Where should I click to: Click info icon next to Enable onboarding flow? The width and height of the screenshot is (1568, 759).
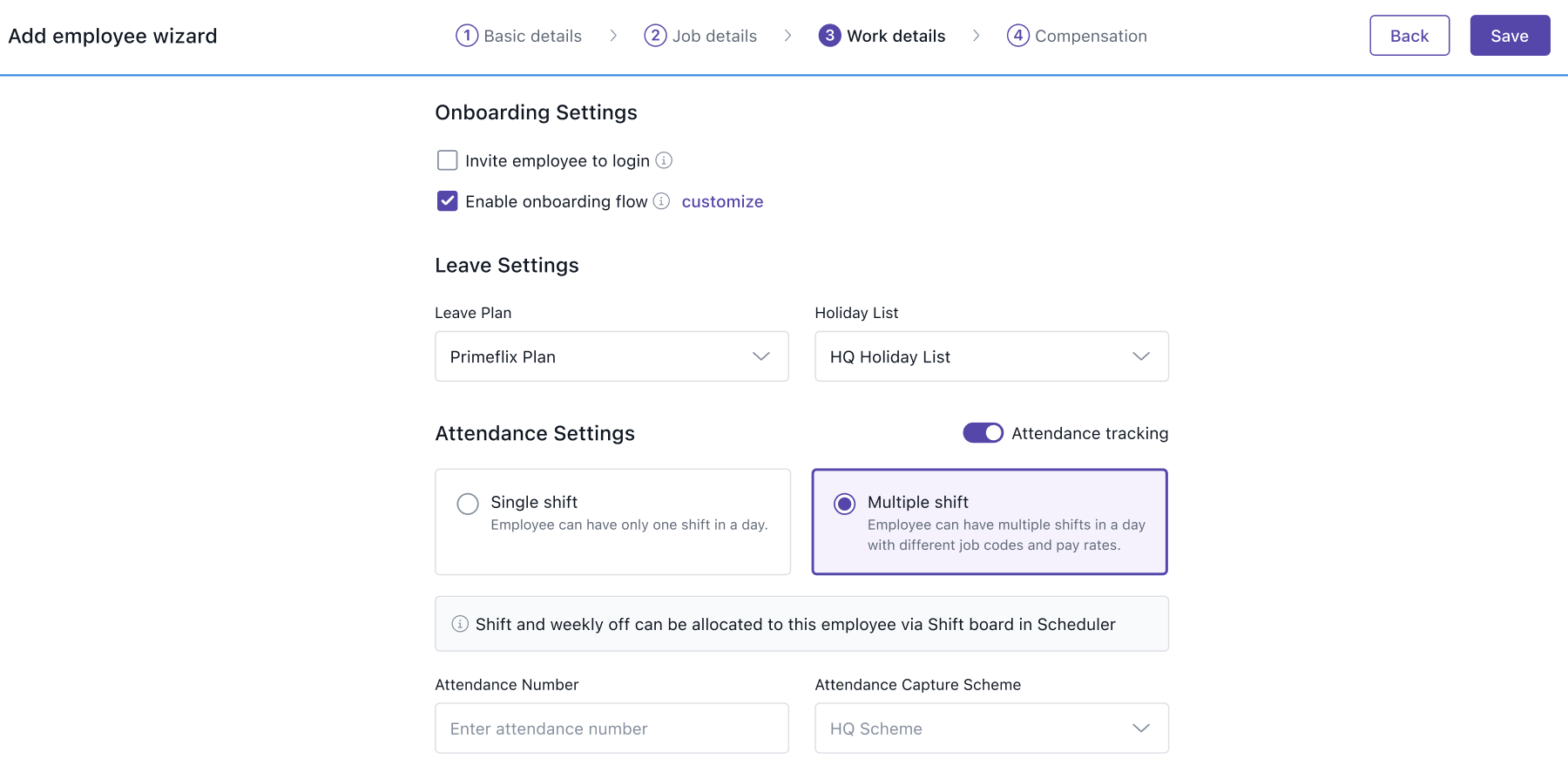pos(662,201)
